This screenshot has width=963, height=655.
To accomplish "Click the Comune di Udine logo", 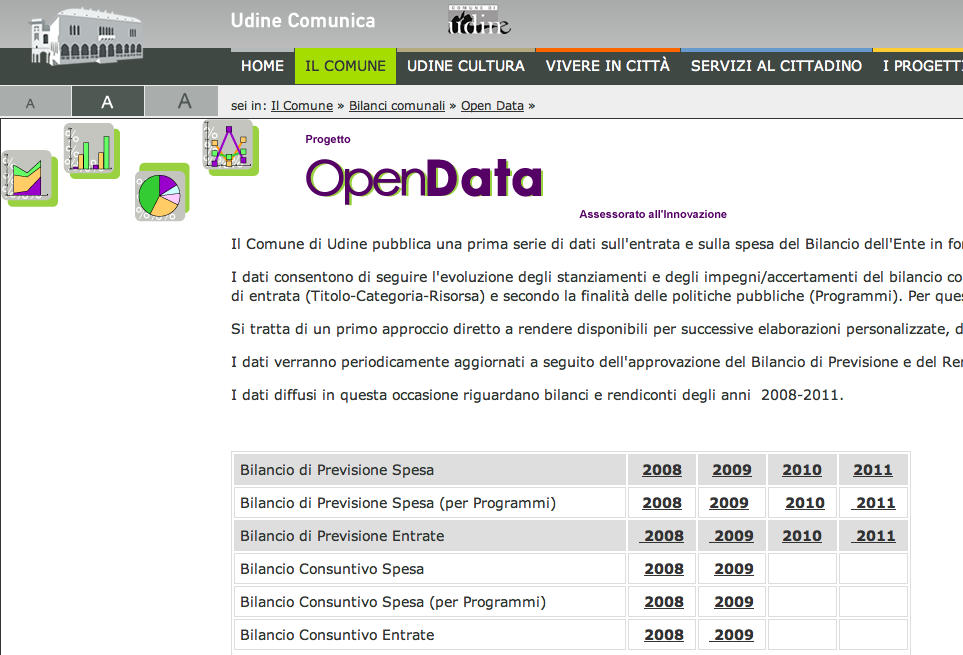I will [x=479, y=19].
